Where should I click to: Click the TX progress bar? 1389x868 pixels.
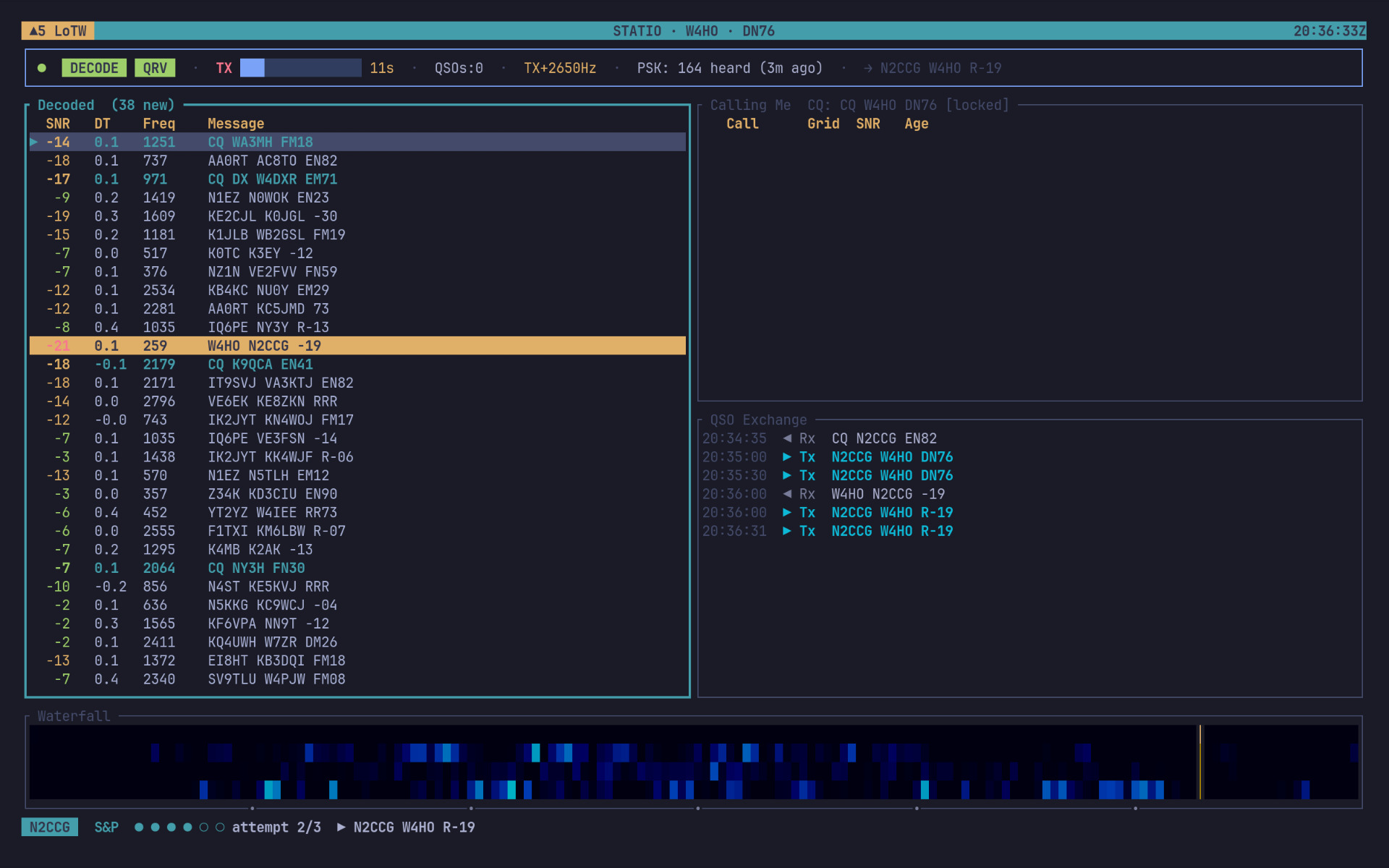point(300,68)
